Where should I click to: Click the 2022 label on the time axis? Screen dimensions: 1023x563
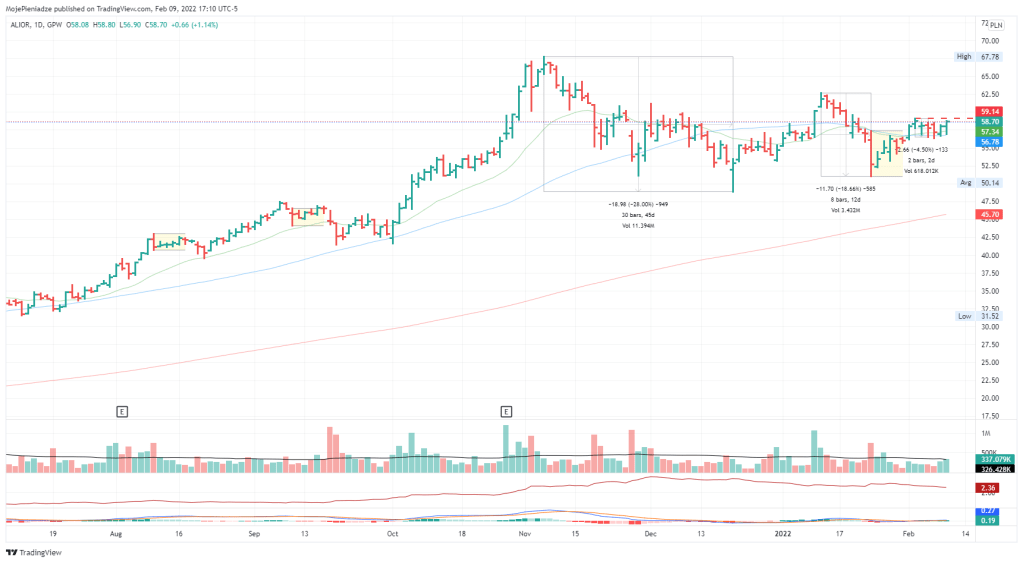783,535
